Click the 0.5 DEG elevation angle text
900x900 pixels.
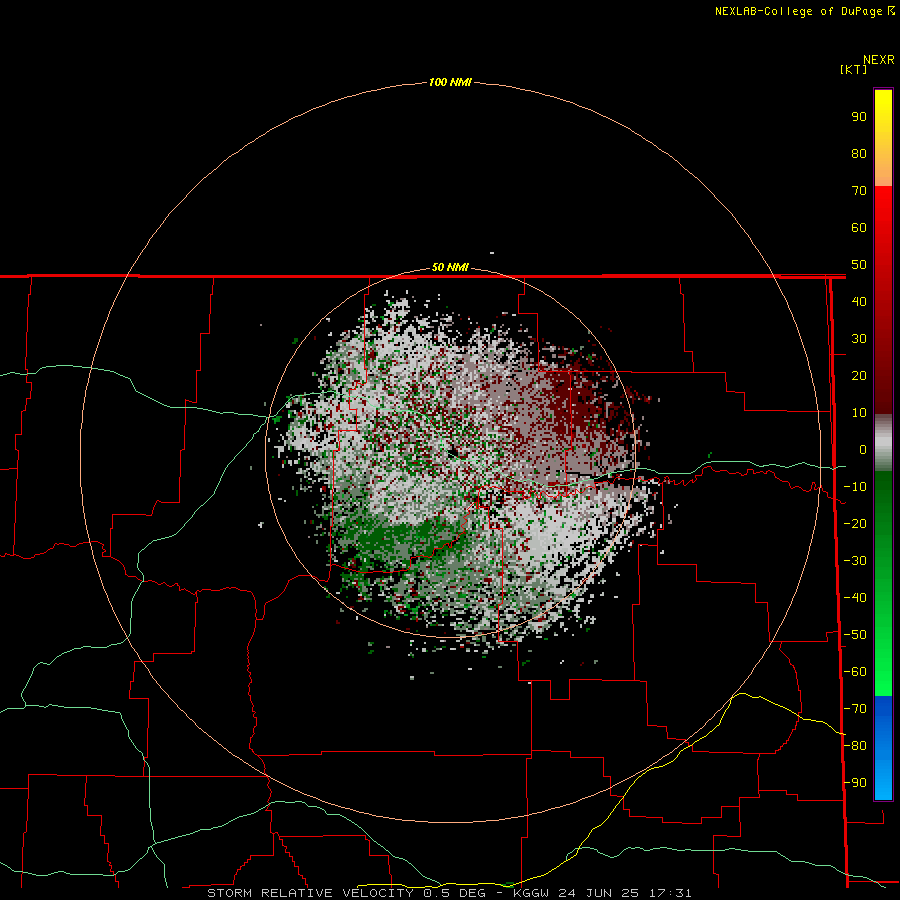click(x=454, y=893)
